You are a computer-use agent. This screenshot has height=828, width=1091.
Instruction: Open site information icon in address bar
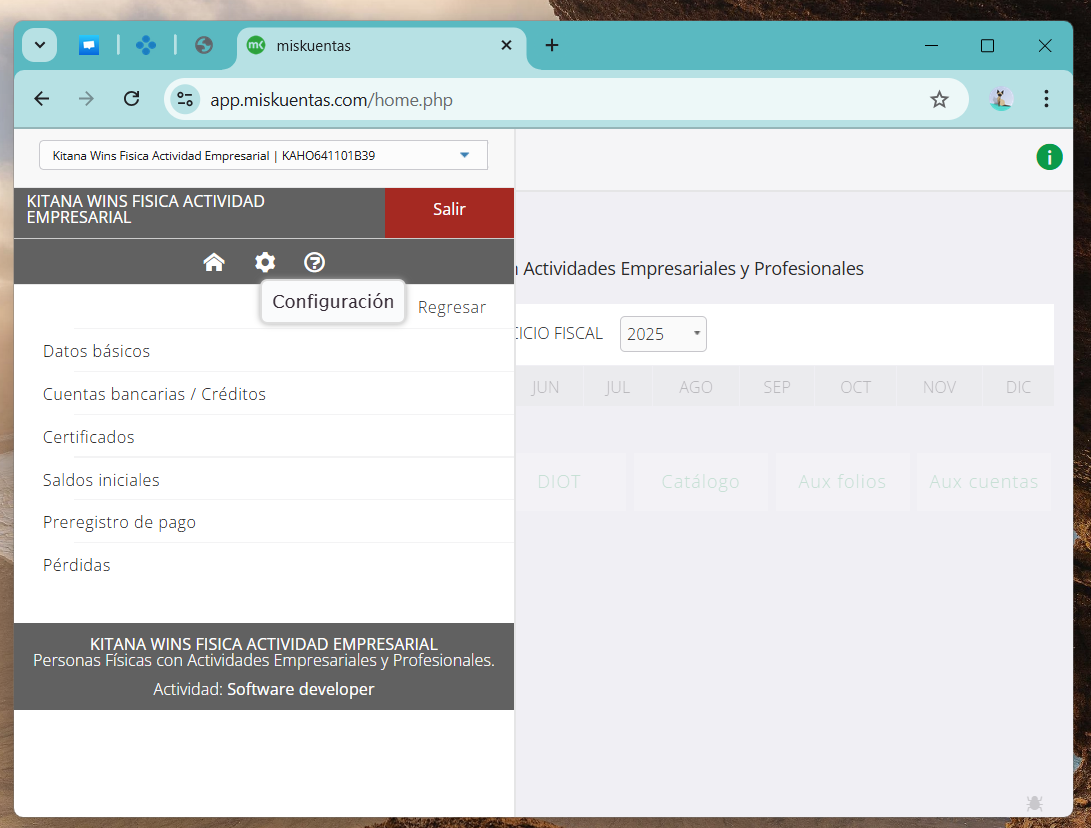pos(185,99)
